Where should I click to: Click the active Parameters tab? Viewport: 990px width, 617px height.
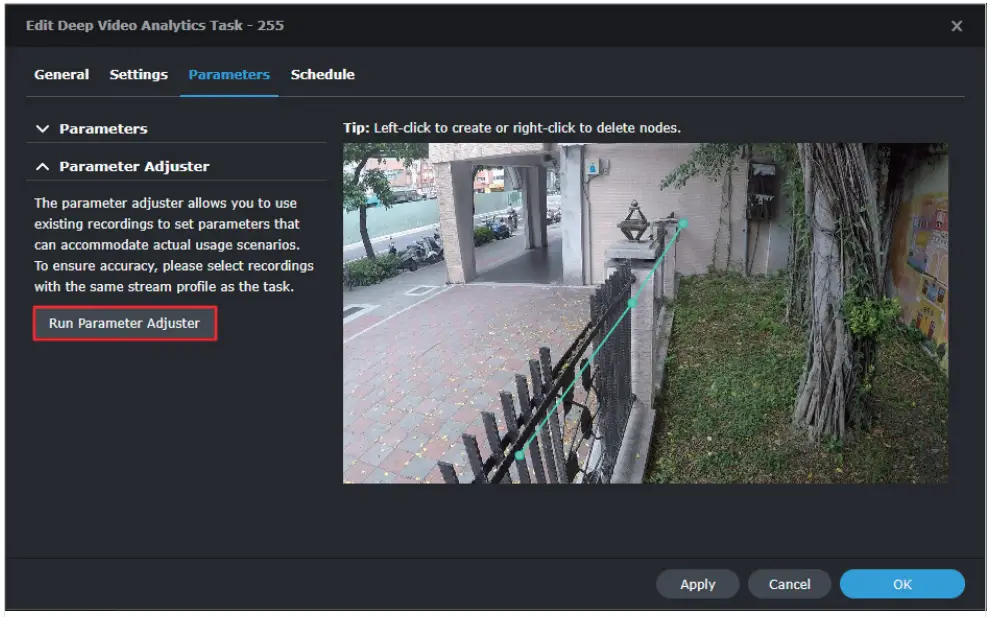(x=228, y=74)
